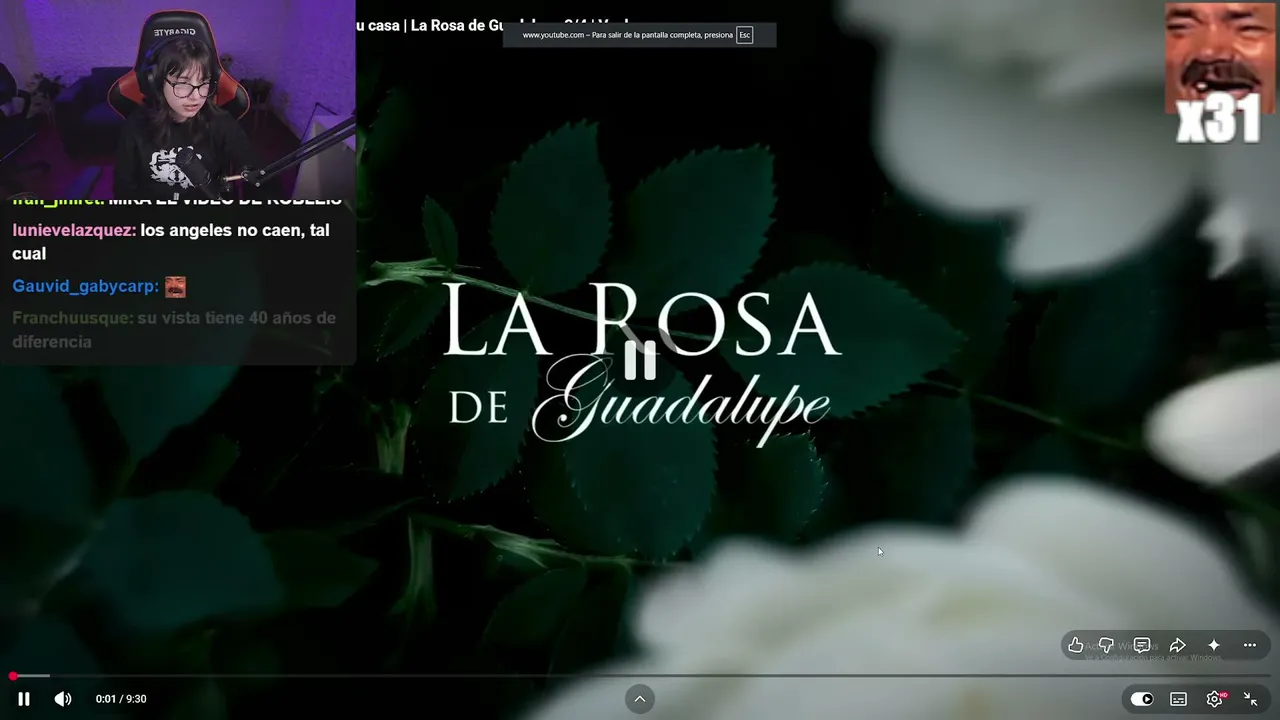The image size is (1280, 720).
Task: Pause the video from the bottom control bar
Action: tap(24, 699)
